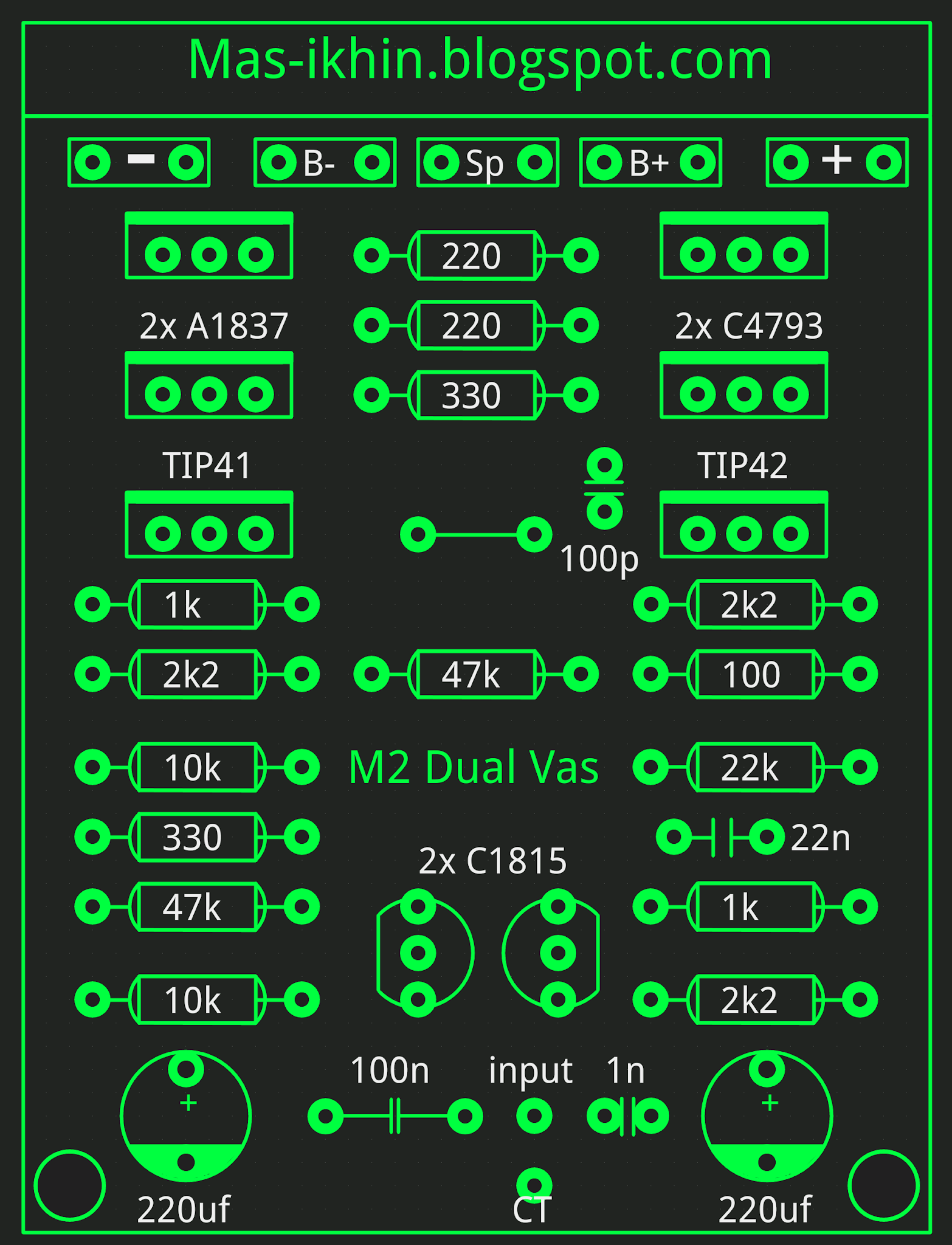
Task: Select the 330 resistor below the 220 pair
Action: point(476,395)
